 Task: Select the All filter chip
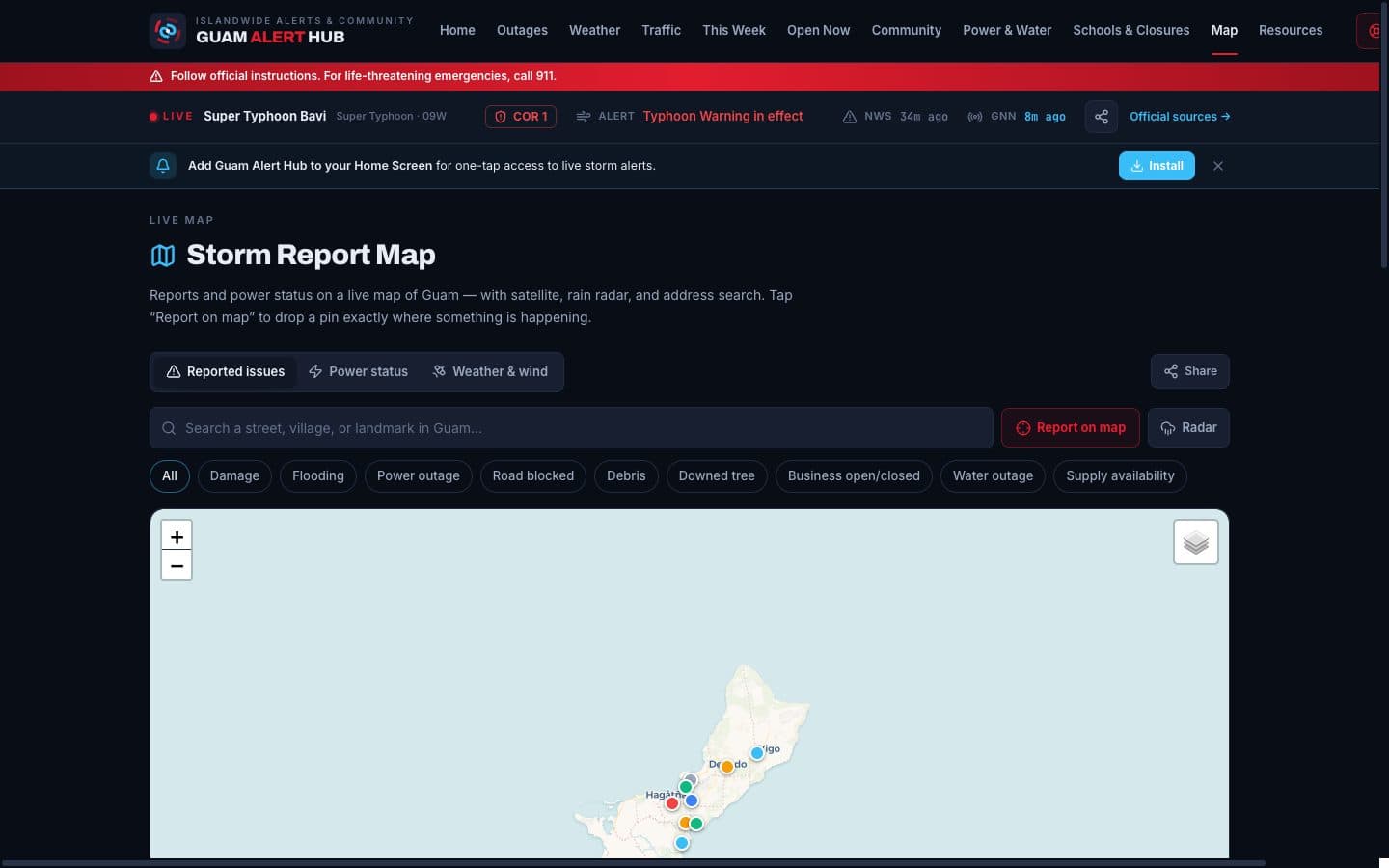(x=170, y=476)
